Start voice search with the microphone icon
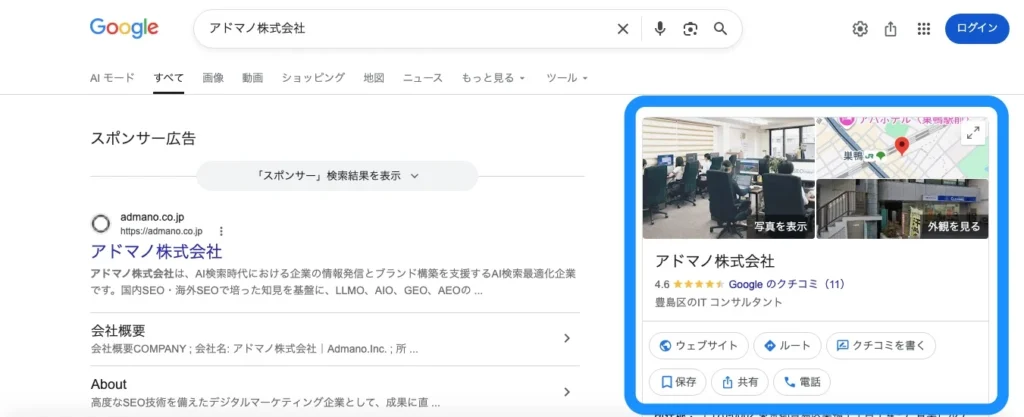 (660, 29)
